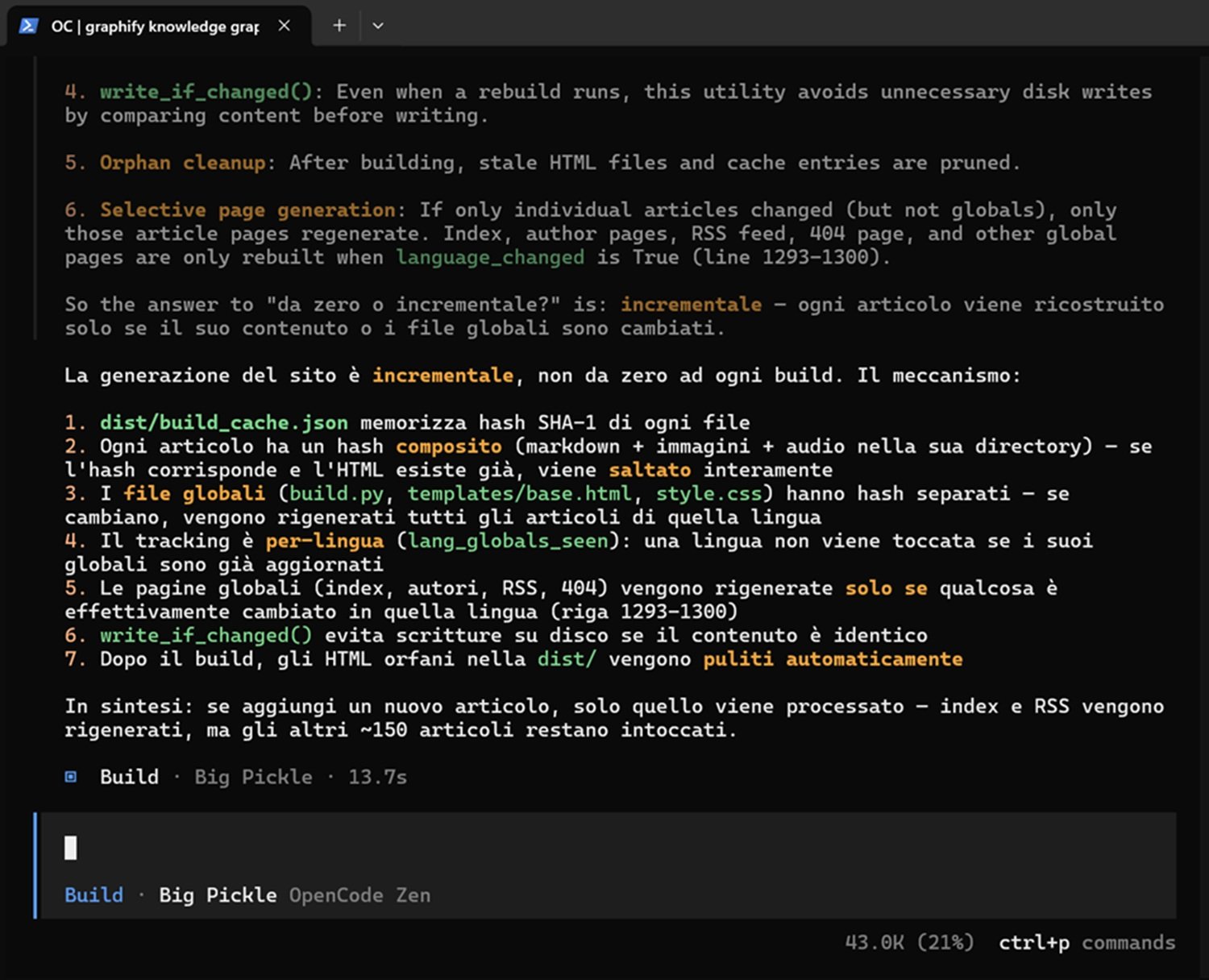This screenshot has width=1209, height=980.
Task: Click 'solo se' highlighted text
Action: tap(886, 588)
